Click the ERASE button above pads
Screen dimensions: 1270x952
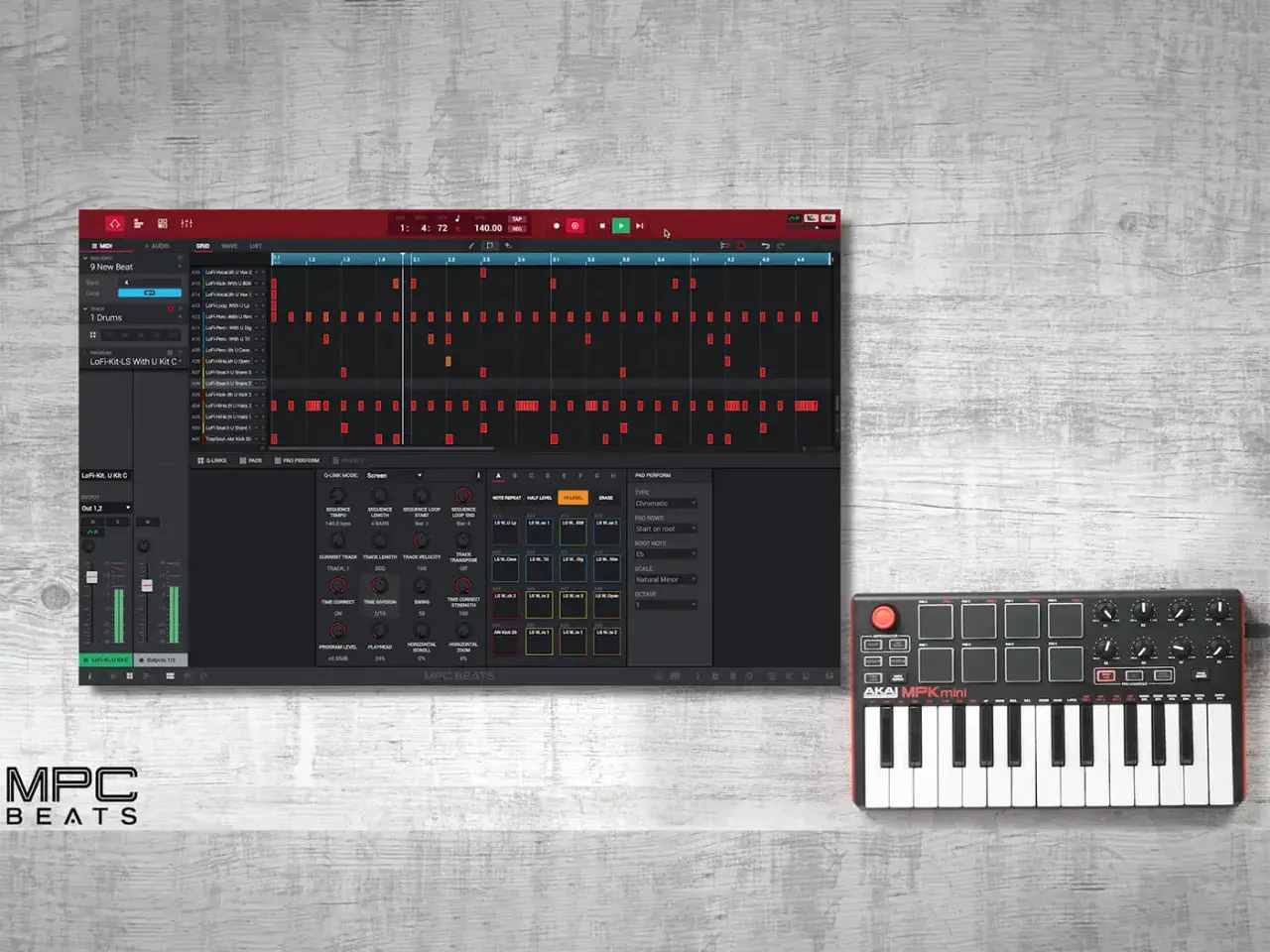(x=605, y=498)
